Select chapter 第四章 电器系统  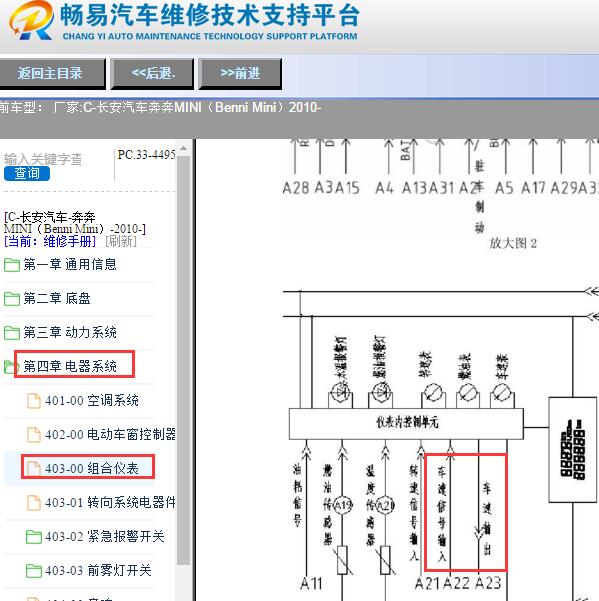[70, 366]
